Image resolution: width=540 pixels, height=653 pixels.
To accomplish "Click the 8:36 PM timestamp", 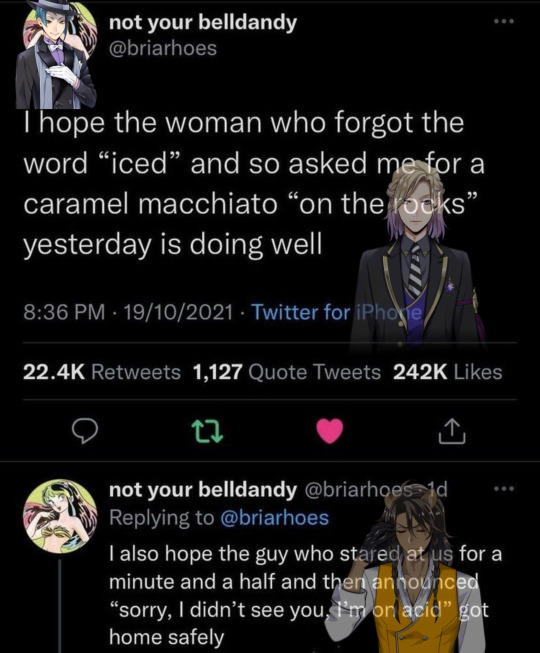I will coord(64,312).
